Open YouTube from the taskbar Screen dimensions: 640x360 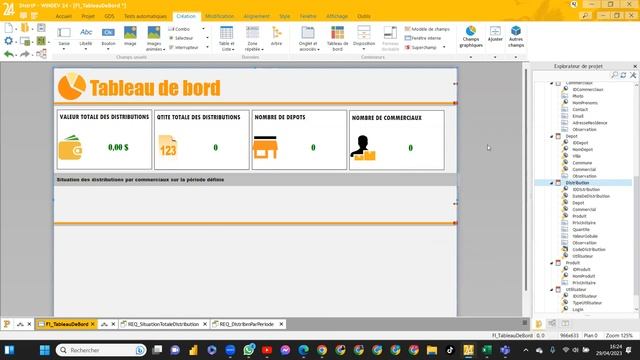[267, 350]
